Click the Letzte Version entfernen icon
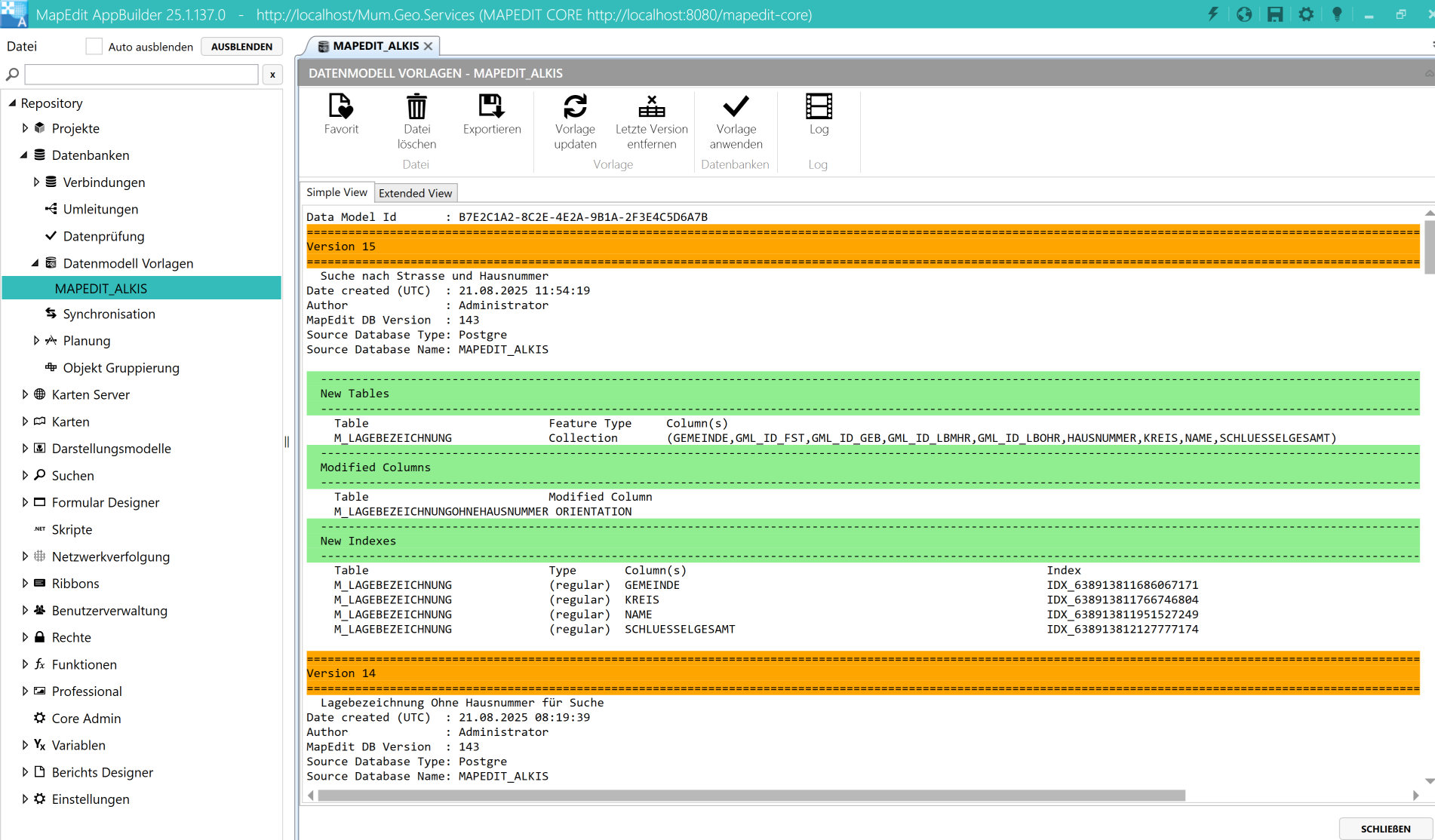This screenshot has height=840, width=1435. [651, 107]
